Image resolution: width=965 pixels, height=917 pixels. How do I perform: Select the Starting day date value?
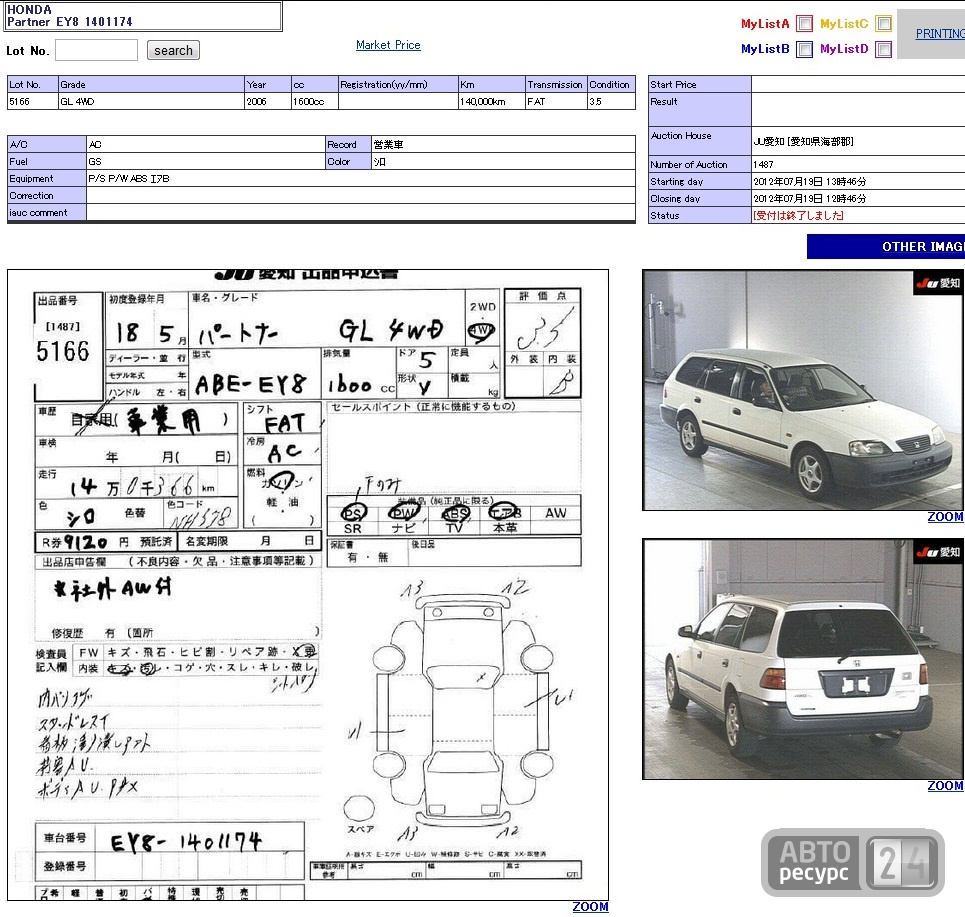(809, 182)
